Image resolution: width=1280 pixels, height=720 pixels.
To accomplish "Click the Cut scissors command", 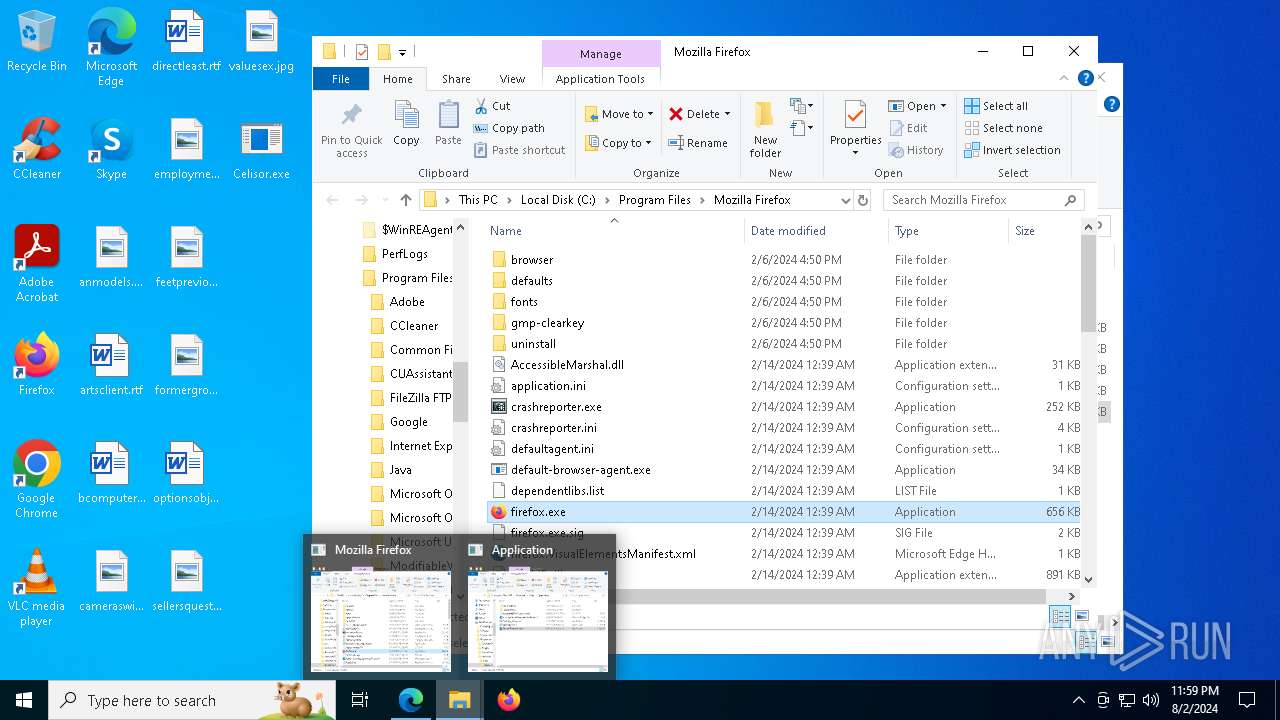I will 492,105.
